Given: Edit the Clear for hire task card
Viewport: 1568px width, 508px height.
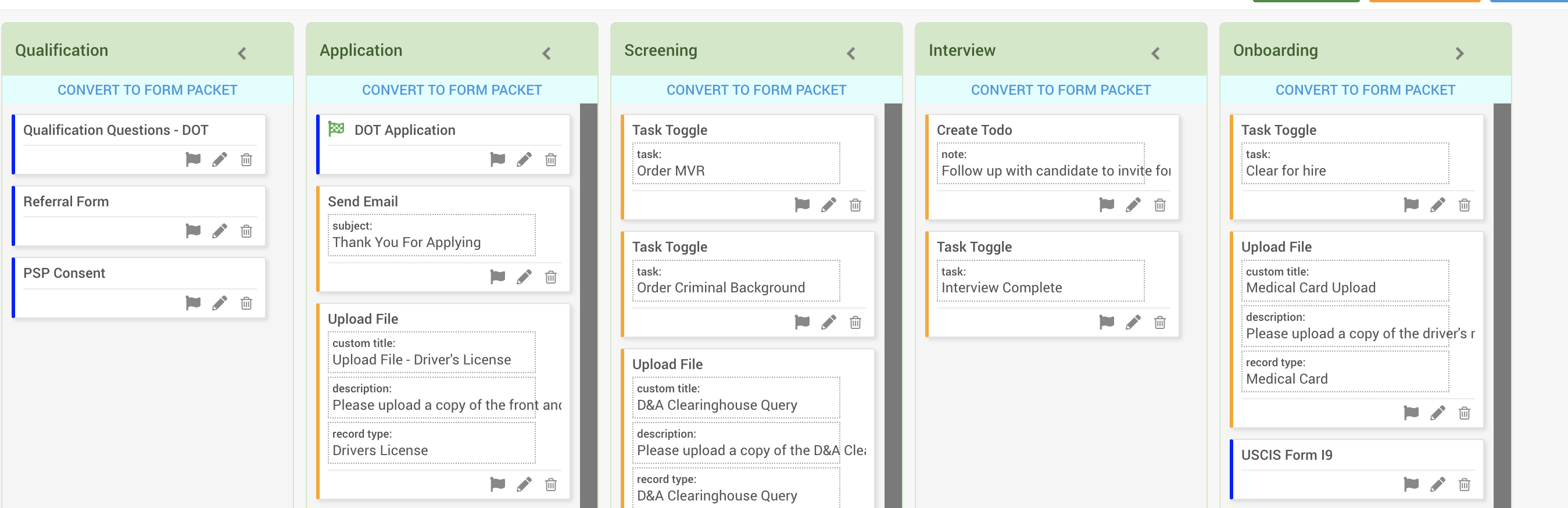Looking at the screenshot, I should click(x=1438, y=205).
